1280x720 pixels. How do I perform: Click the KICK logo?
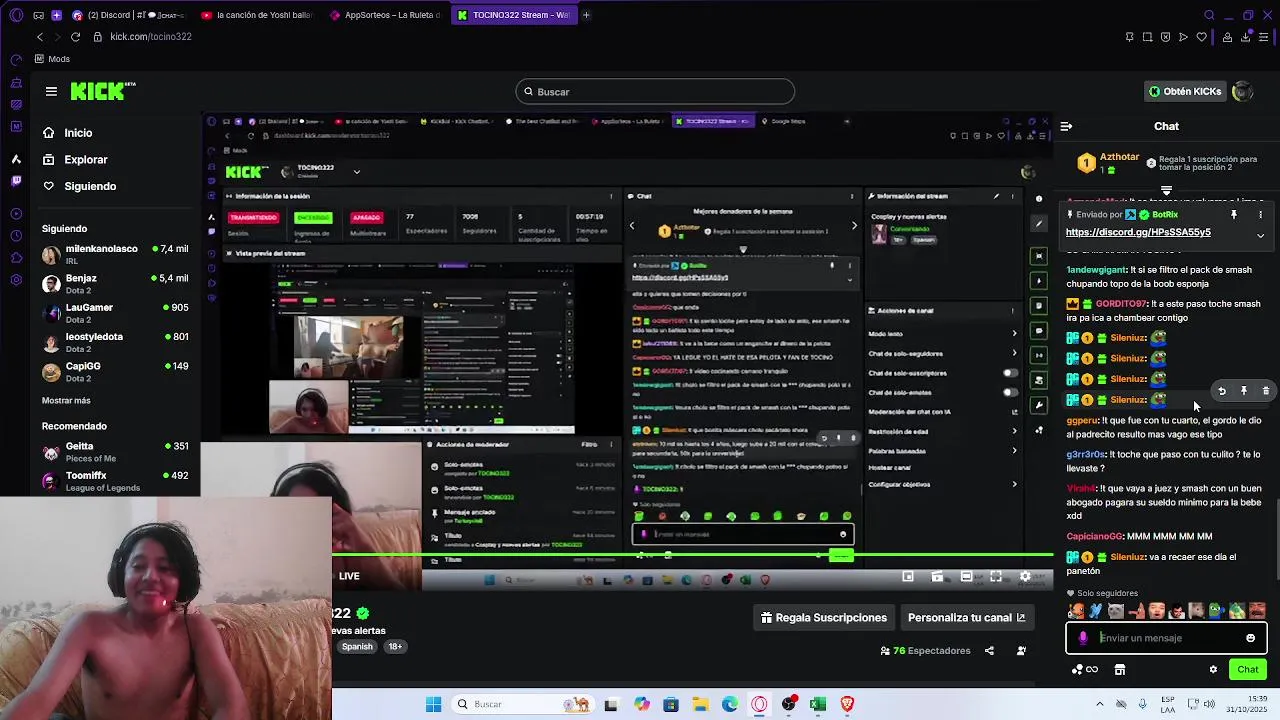click(103, 91)
